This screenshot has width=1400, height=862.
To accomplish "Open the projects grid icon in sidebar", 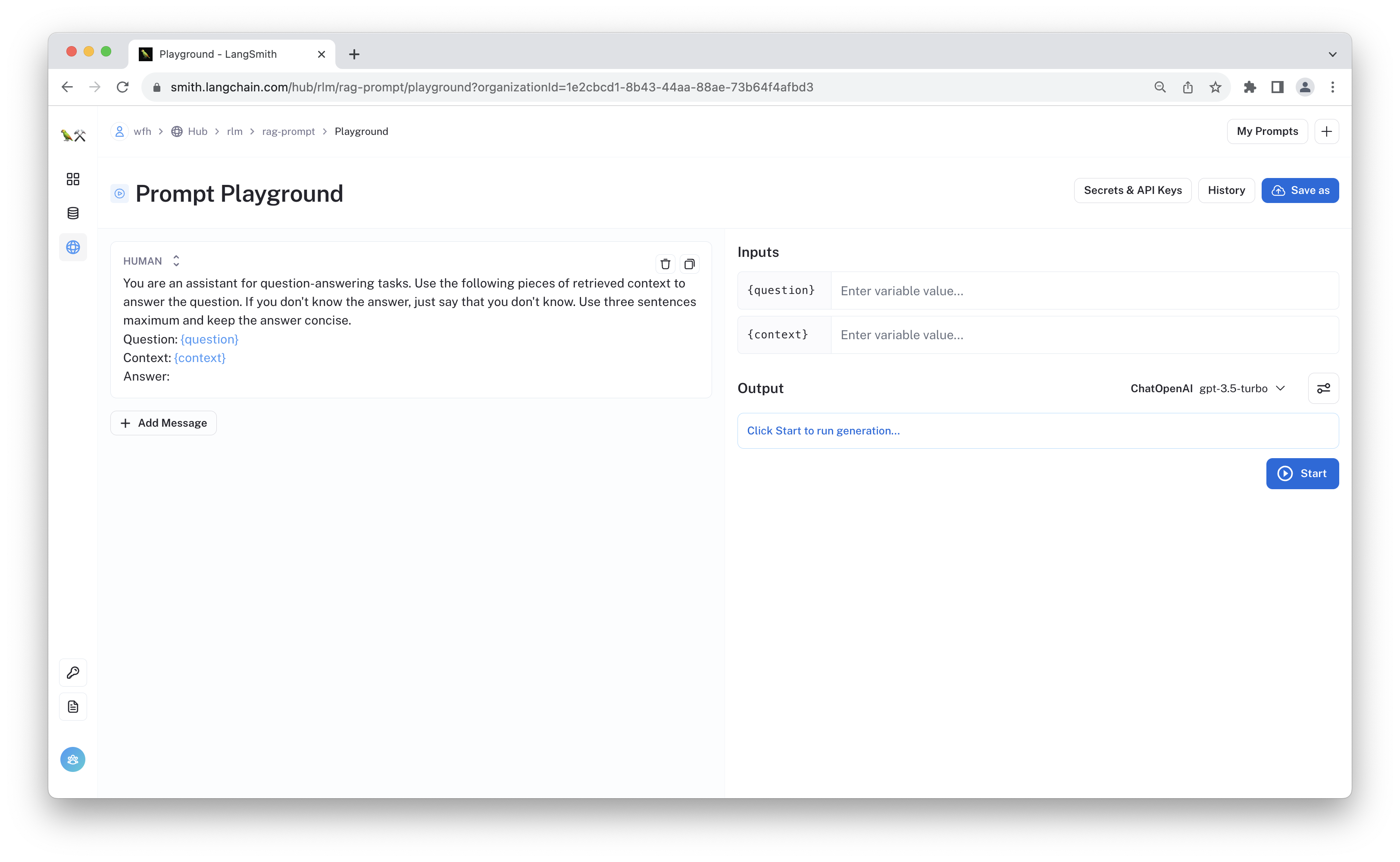I will (x=73, y=179).
